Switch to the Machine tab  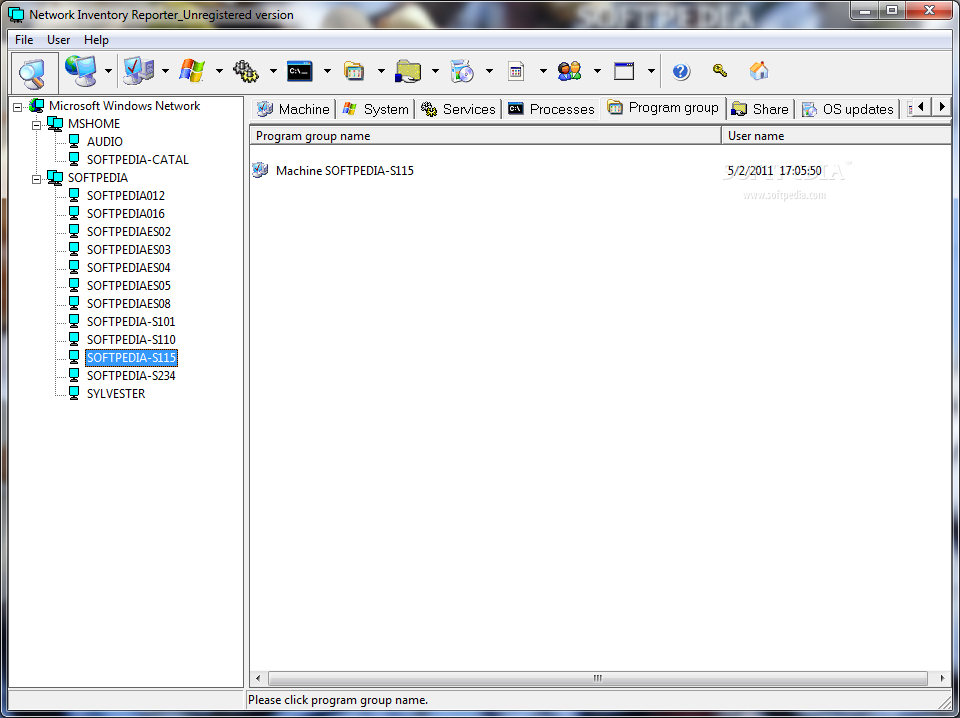[x=293, y=109]
